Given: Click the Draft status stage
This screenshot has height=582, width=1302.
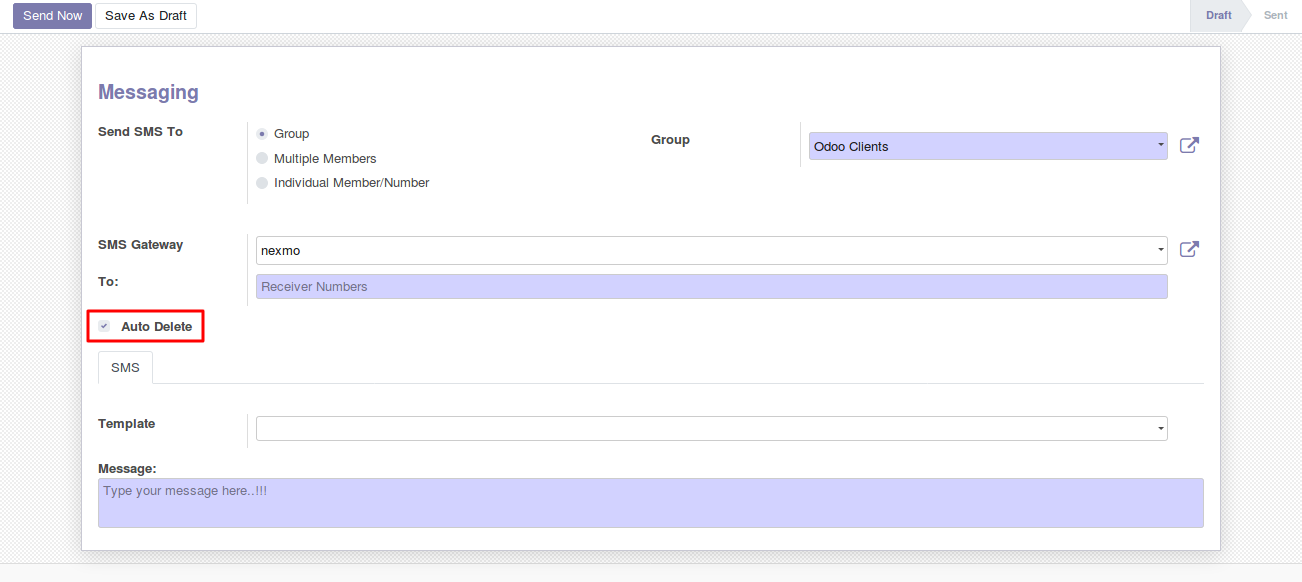Looking at the screenshot, I should pyautogui.click(x=1218, y=16).
